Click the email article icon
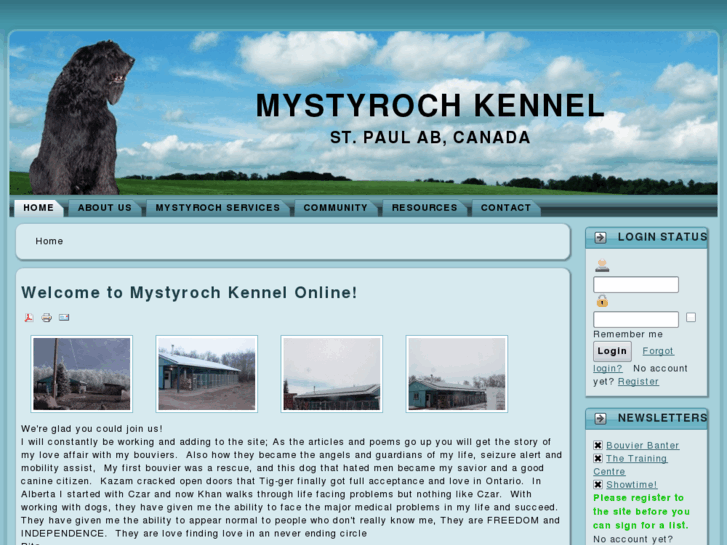The height and width of the screenshot is (545, 727). coord(64,318)
